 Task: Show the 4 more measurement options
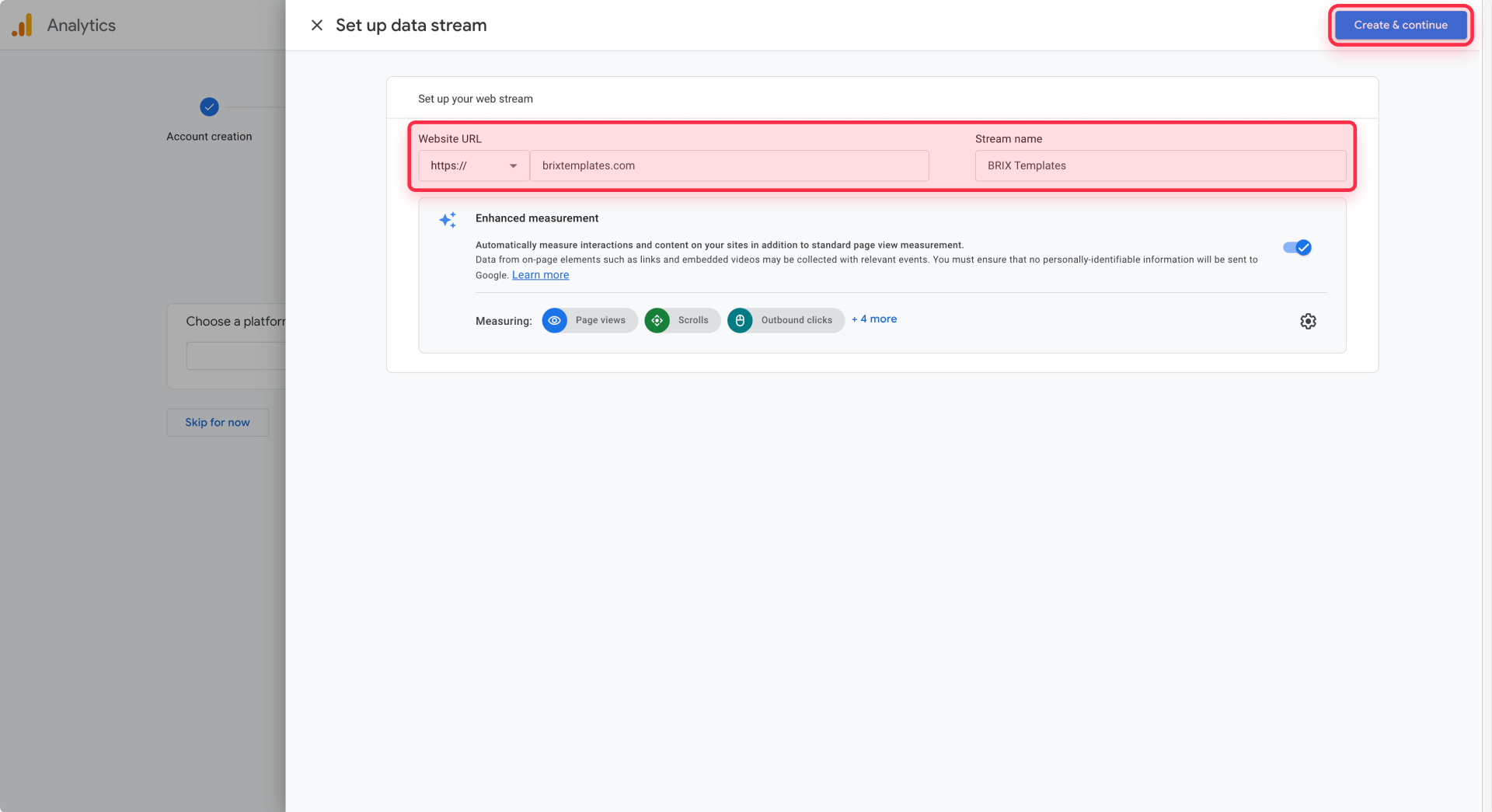[873, 319]
